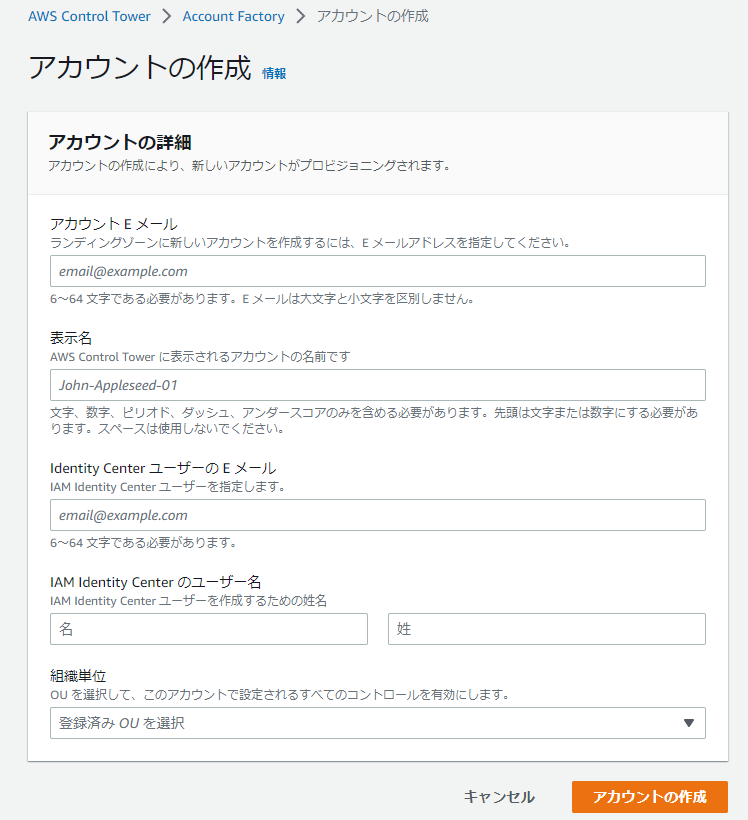Open the AWS Control Tower breadcrumb link
Viewport: 748px width, 820px height.
click(x=89, y=16)
